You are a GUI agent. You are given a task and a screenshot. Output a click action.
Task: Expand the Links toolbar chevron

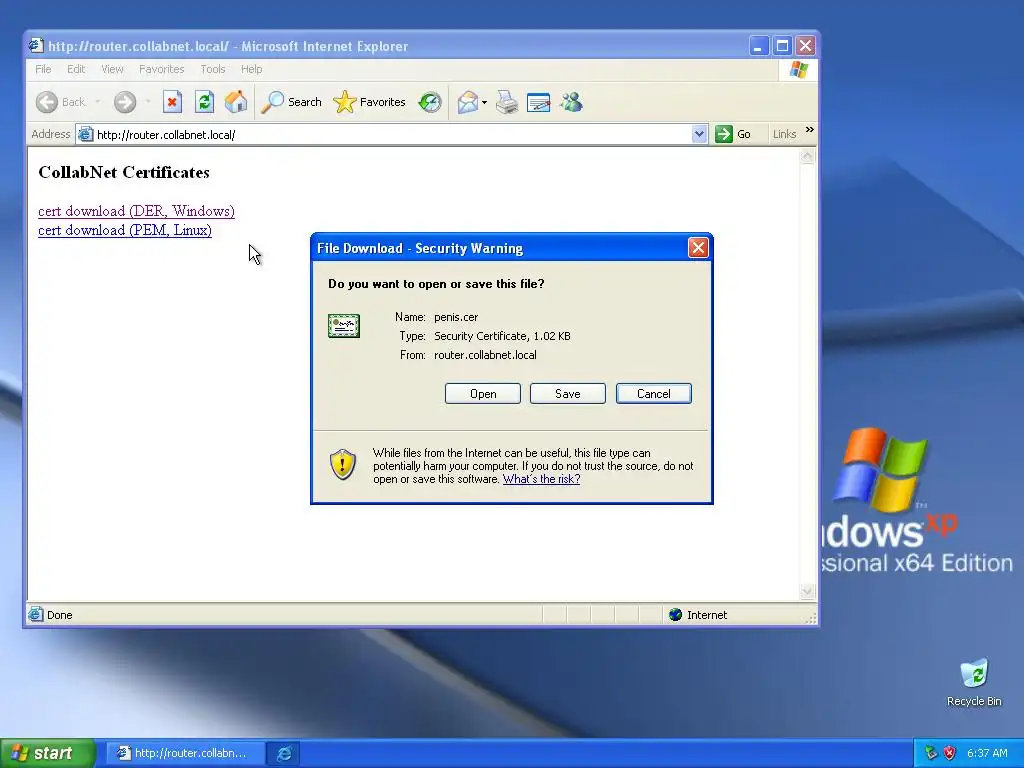(810, 130)
